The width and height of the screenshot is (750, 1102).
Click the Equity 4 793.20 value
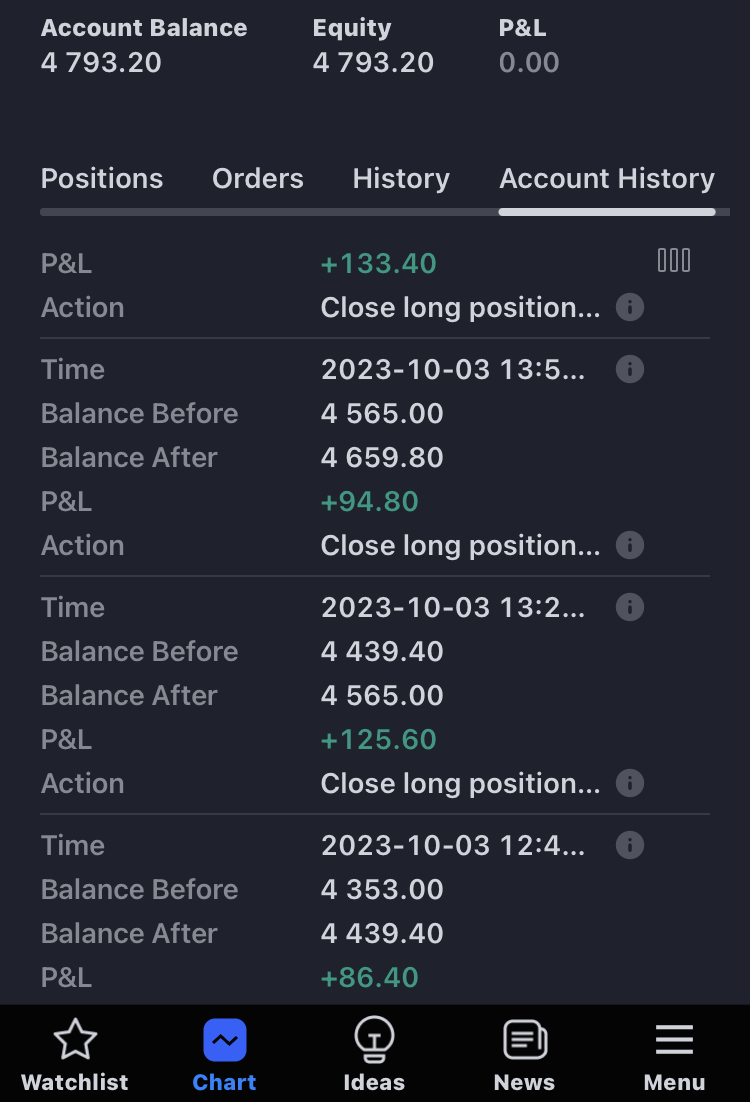[x=373, y=63]
